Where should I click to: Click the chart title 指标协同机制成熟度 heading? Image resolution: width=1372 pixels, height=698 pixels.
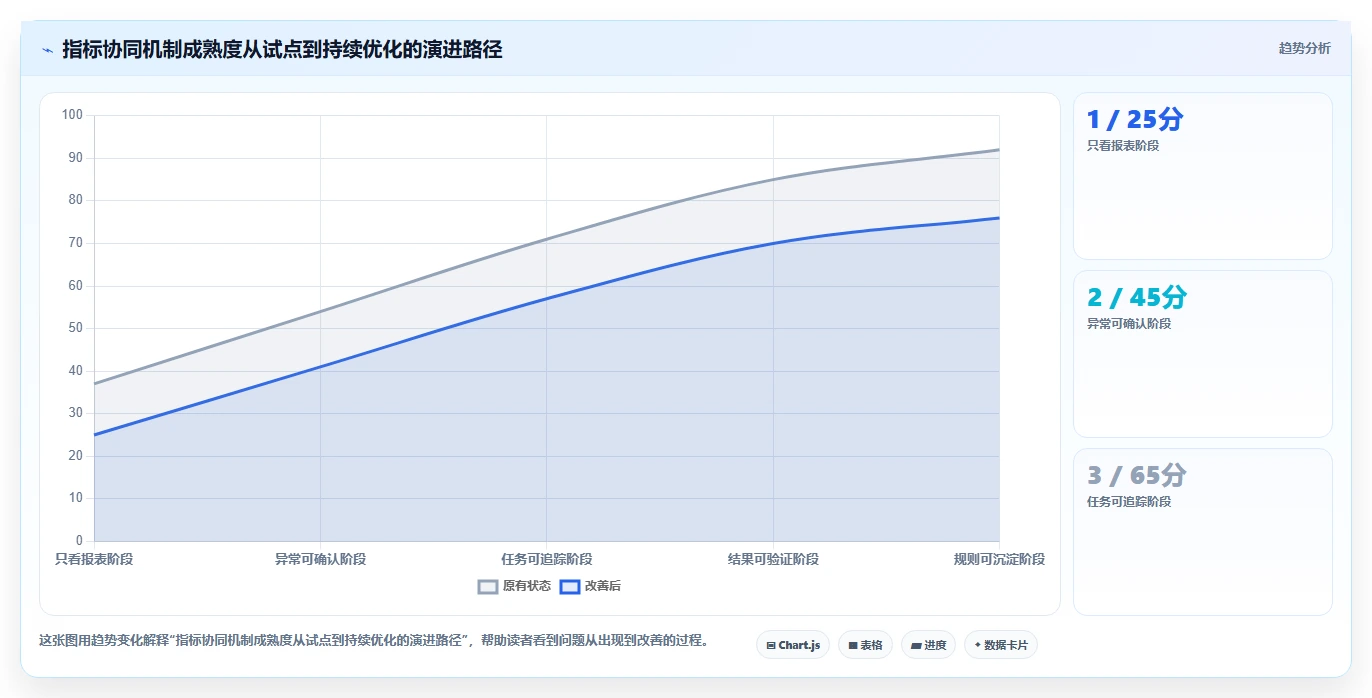tap(282, 49)
